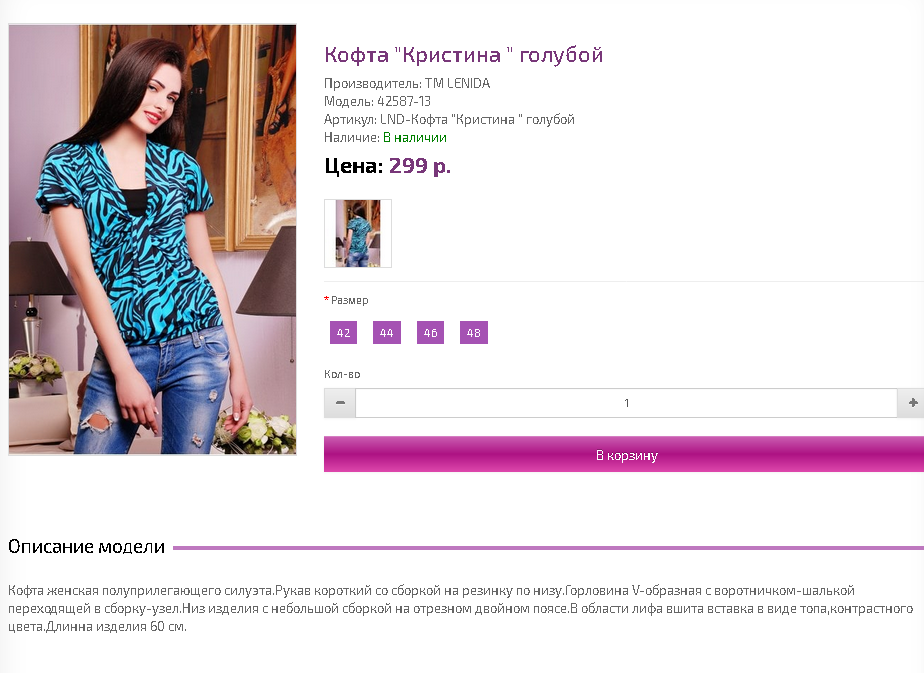Click the product description paragraph
924x673 pixels.
point(461,608)
